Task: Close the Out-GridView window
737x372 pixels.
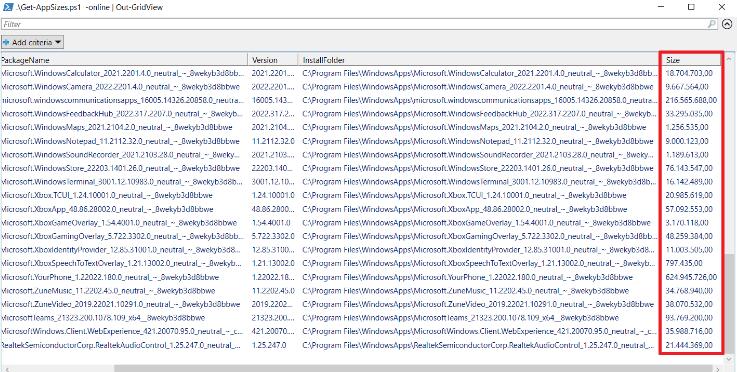Action: [721, 7]
